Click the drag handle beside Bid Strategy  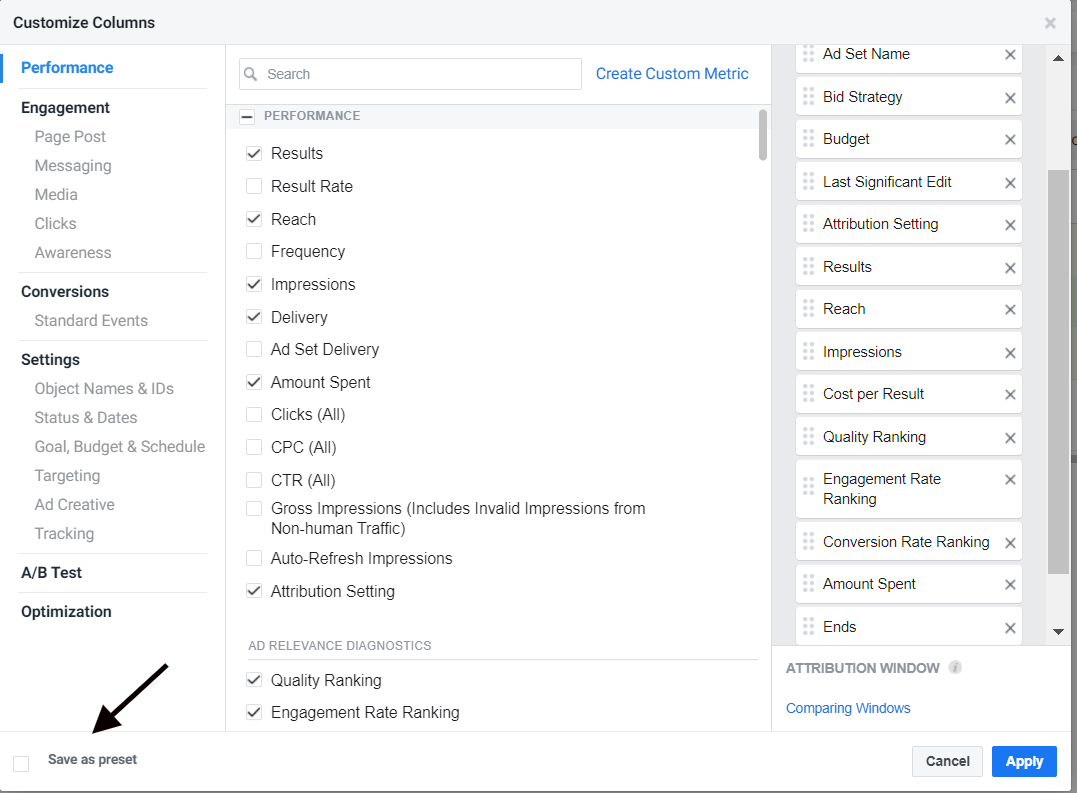808,96
